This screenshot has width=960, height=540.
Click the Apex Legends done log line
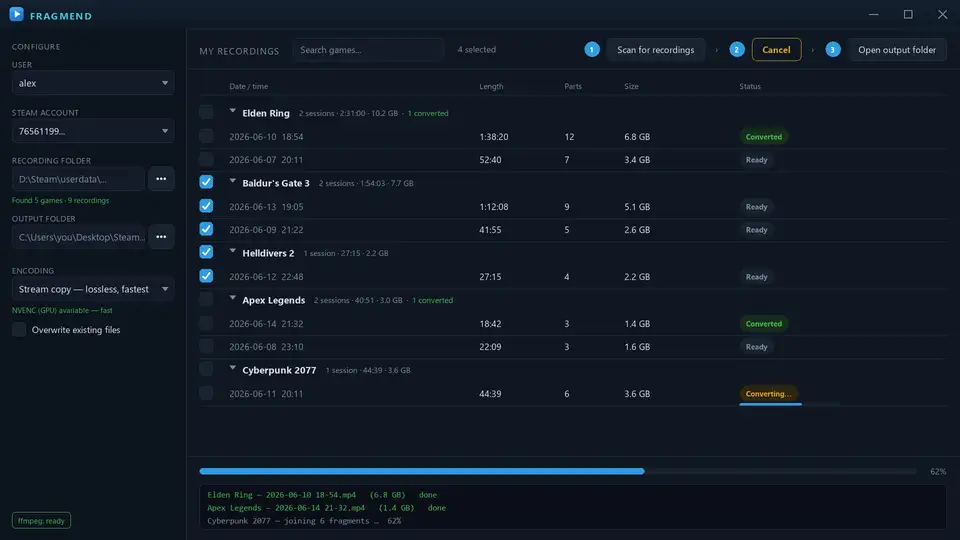tap(326, 508)
